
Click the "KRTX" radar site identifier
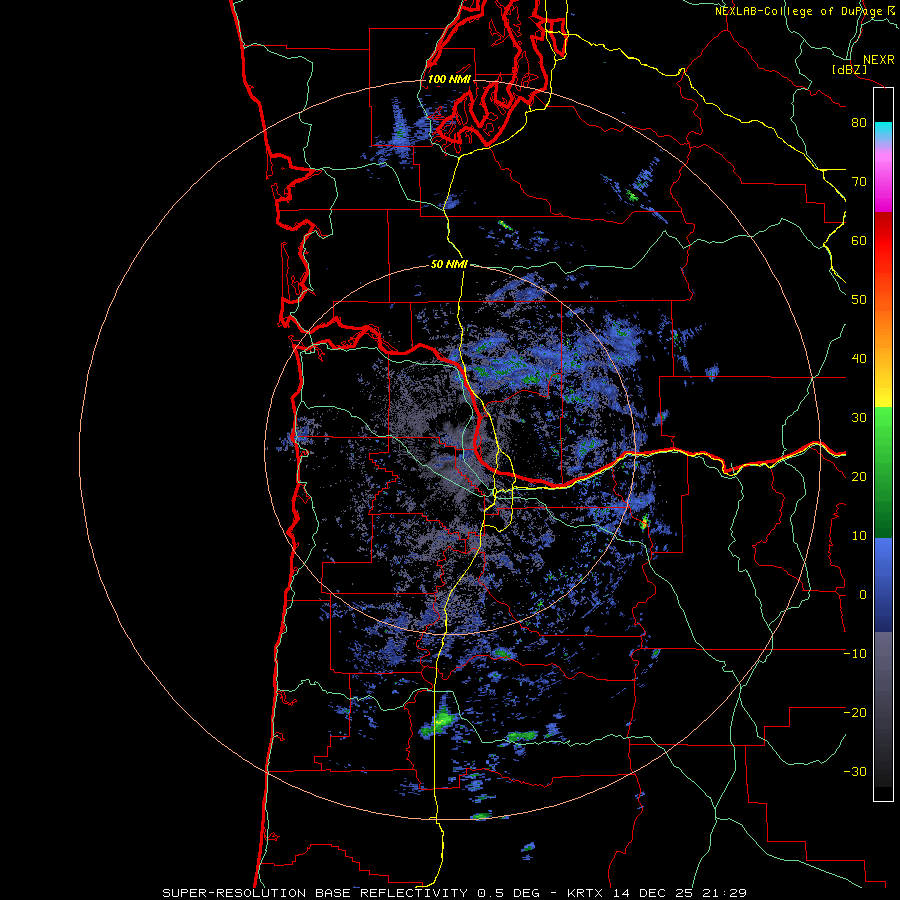[585, 893]
